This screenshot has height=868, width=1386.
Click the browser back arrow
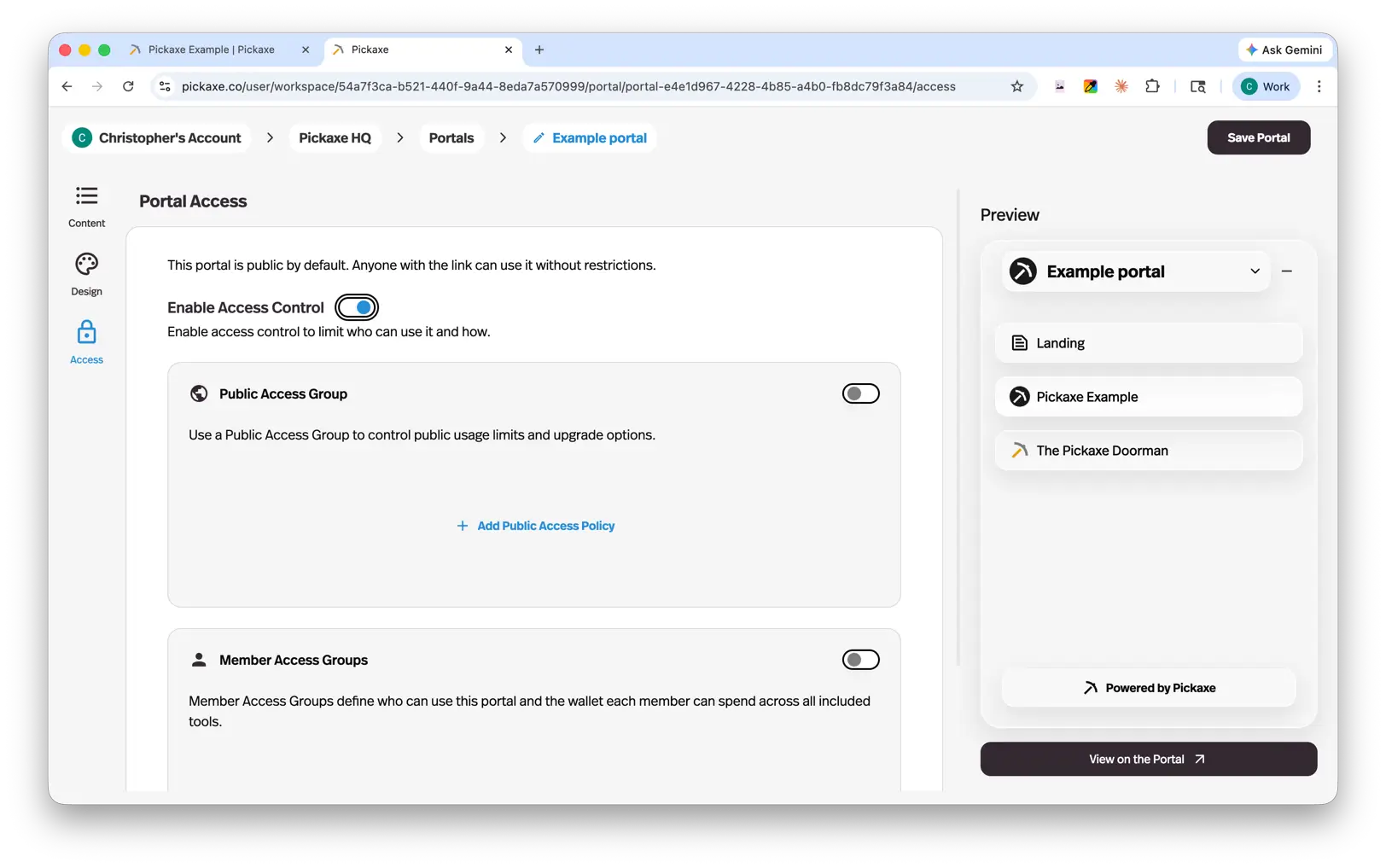coord(67,86)
